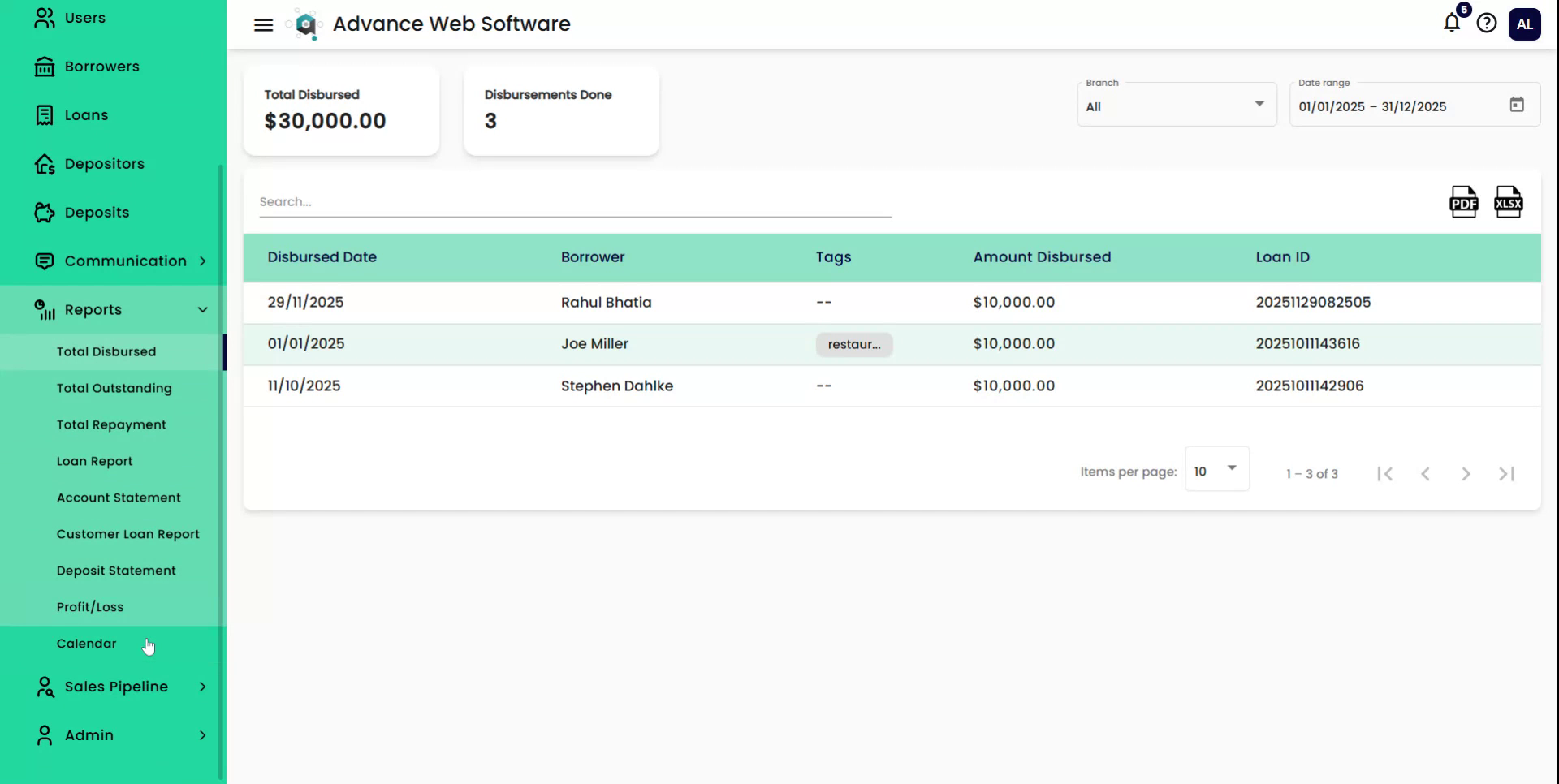This screenshot has height=784, width=1559.
Task: Open the Calendar report
Action: (x=86, y=643)
